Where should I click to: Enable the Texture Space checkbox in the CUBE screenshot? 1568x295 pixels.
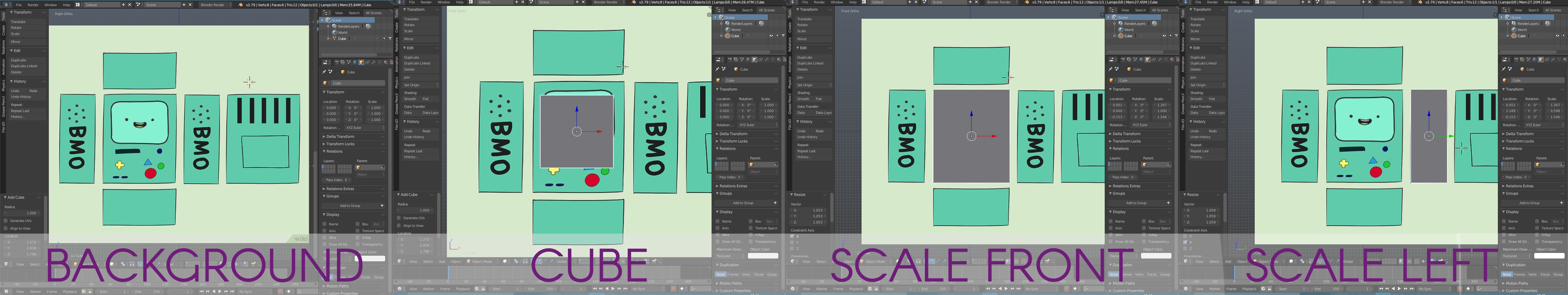[751, 228]
